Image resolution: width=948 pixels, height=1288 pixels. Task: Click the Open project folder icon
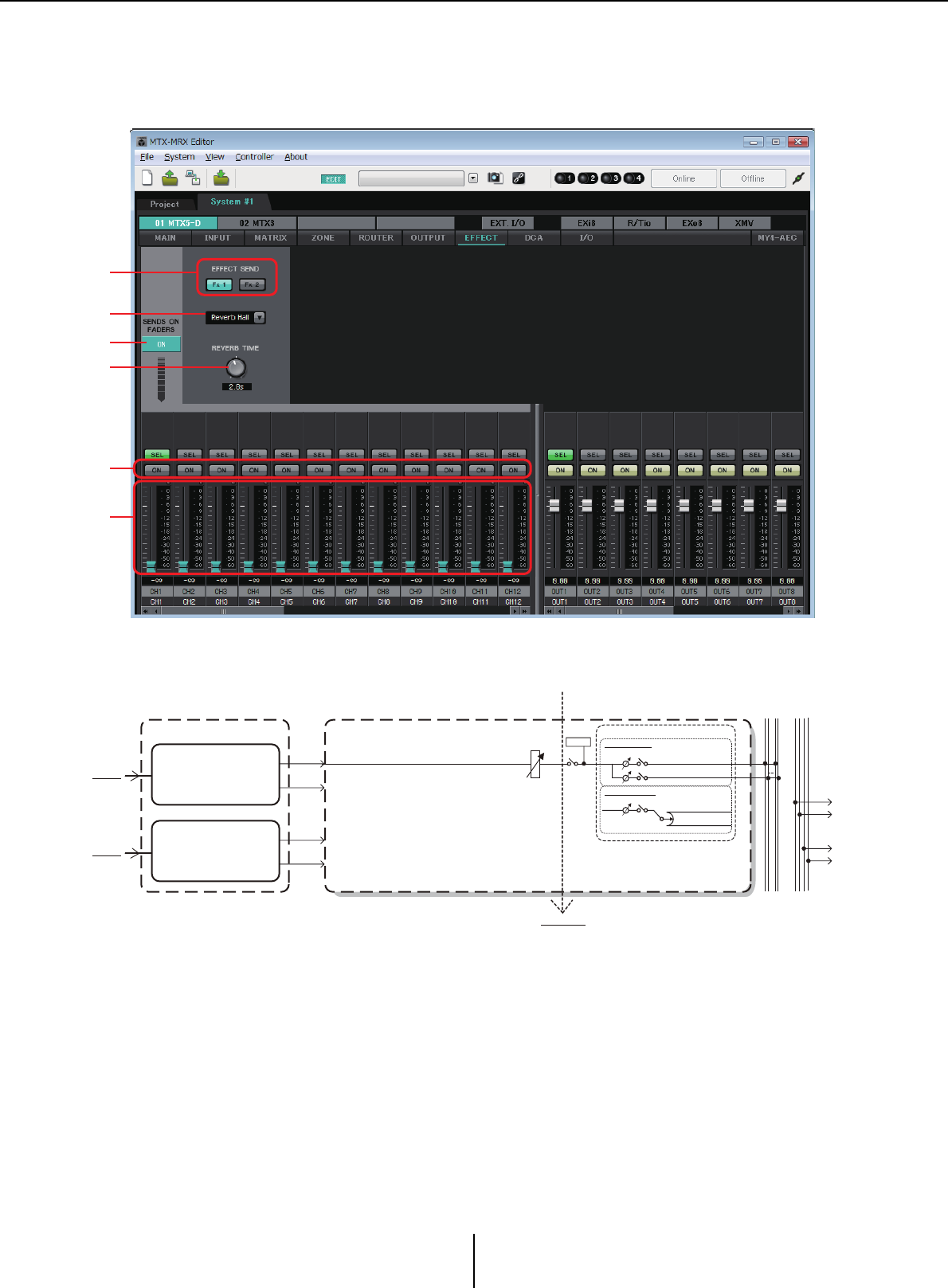click(x=170, y=178)
